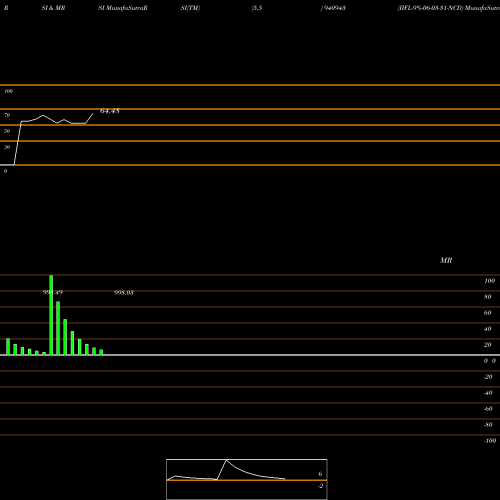The height and width of the screenshot is (500, 500).
Task: Select the 70 level on RSI axis
Action: [x=7, y=115]
